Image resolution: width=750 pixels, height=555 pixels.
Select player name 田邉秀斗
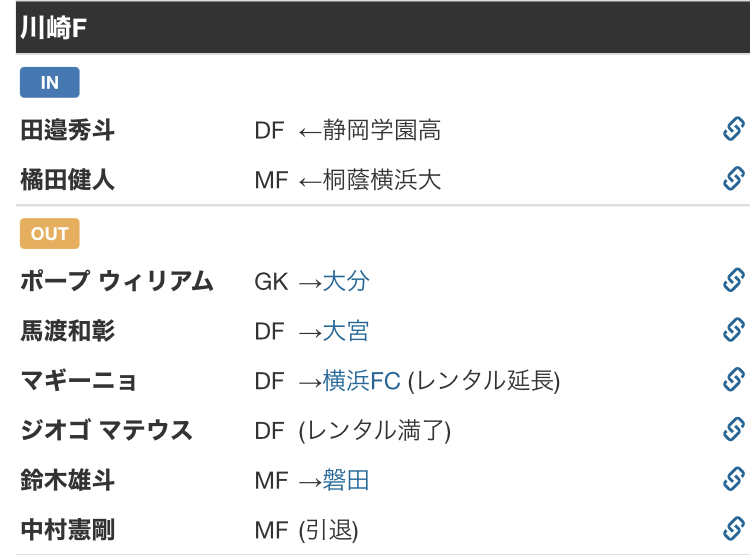click(x=67, y=130)
